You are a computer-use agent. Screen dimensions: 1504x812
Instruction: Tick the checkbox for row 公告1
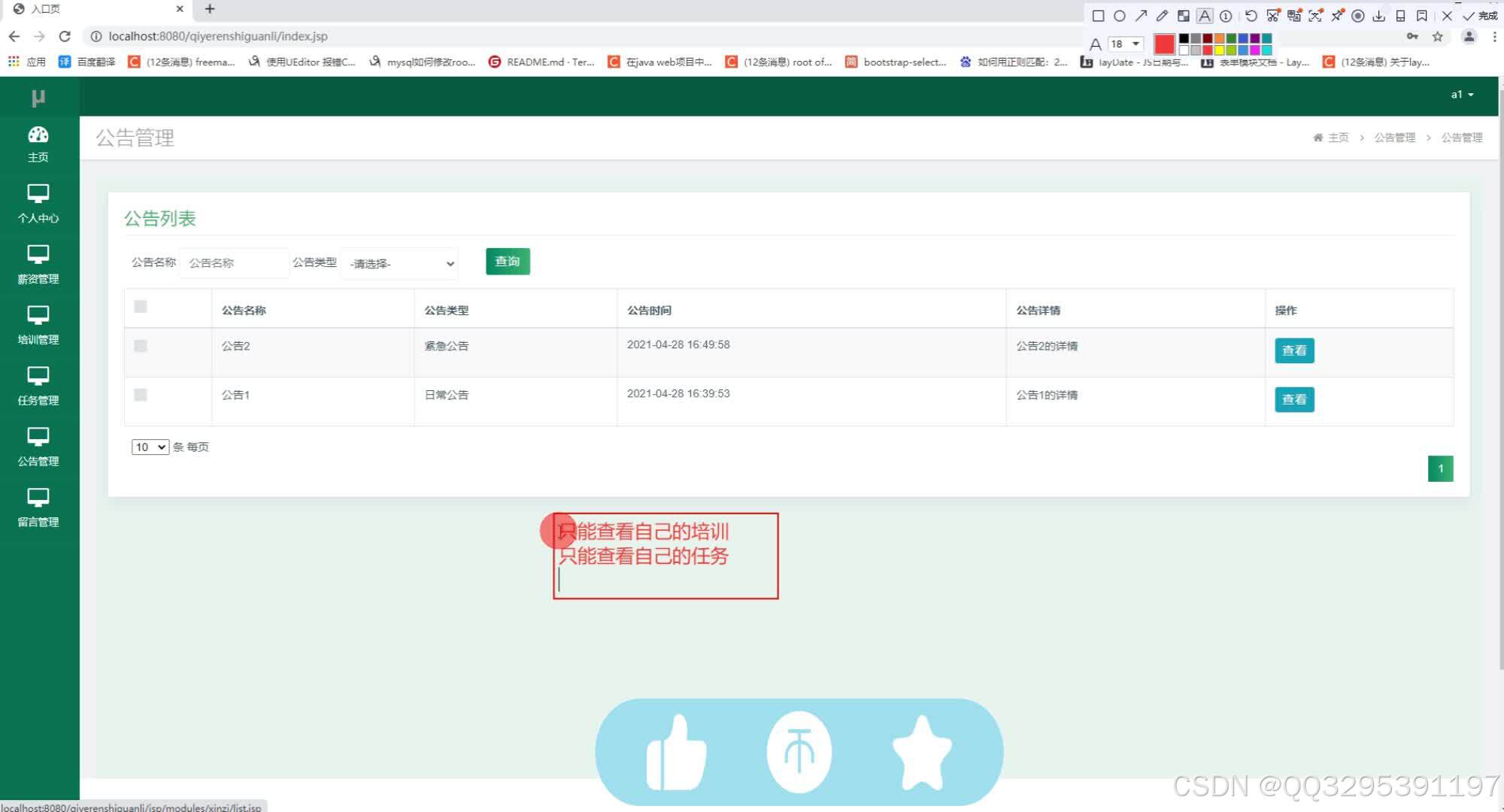[141, 395]
